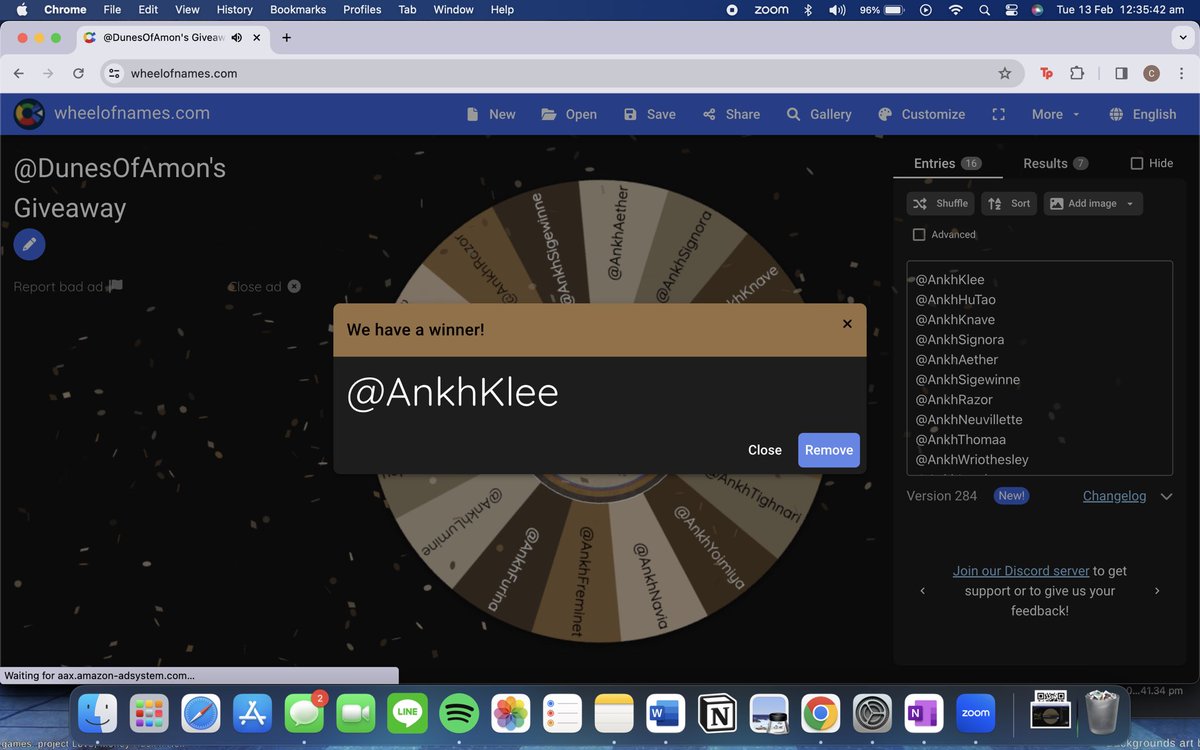This screenshot has width=1200, height=750.
Task: Shuffle the entries list
Action: [940, 203]
